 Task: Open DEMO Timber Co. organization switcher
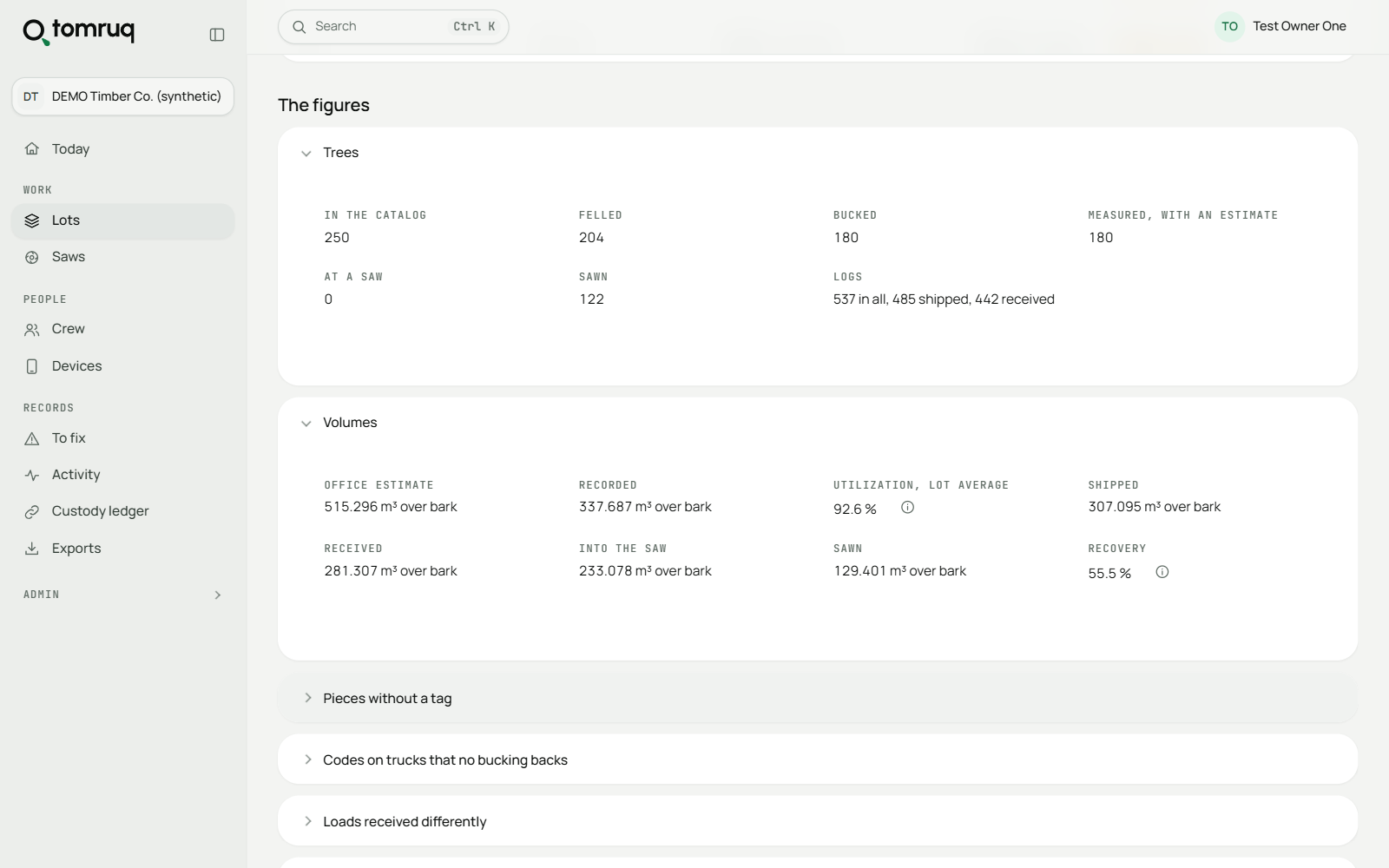pos(122,96)
